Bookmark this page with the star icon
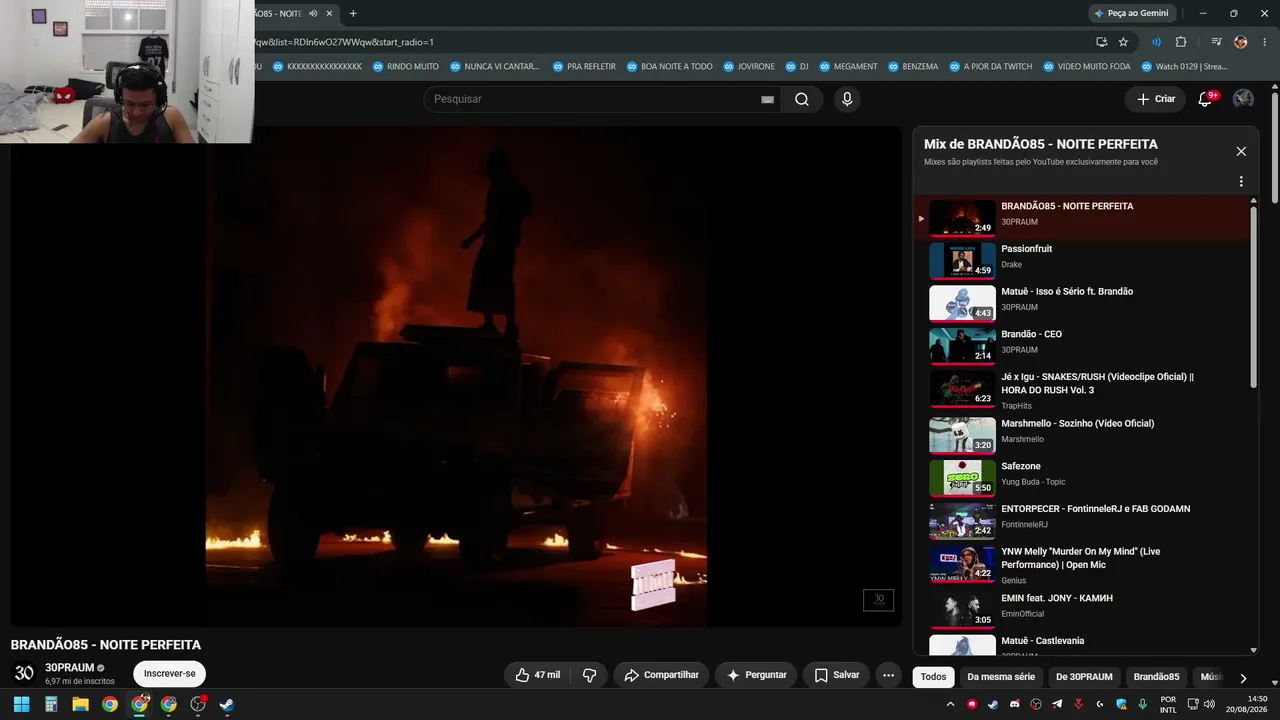Image resolution: width=1280 pixels, height=720 pixels. [1123, 42]
